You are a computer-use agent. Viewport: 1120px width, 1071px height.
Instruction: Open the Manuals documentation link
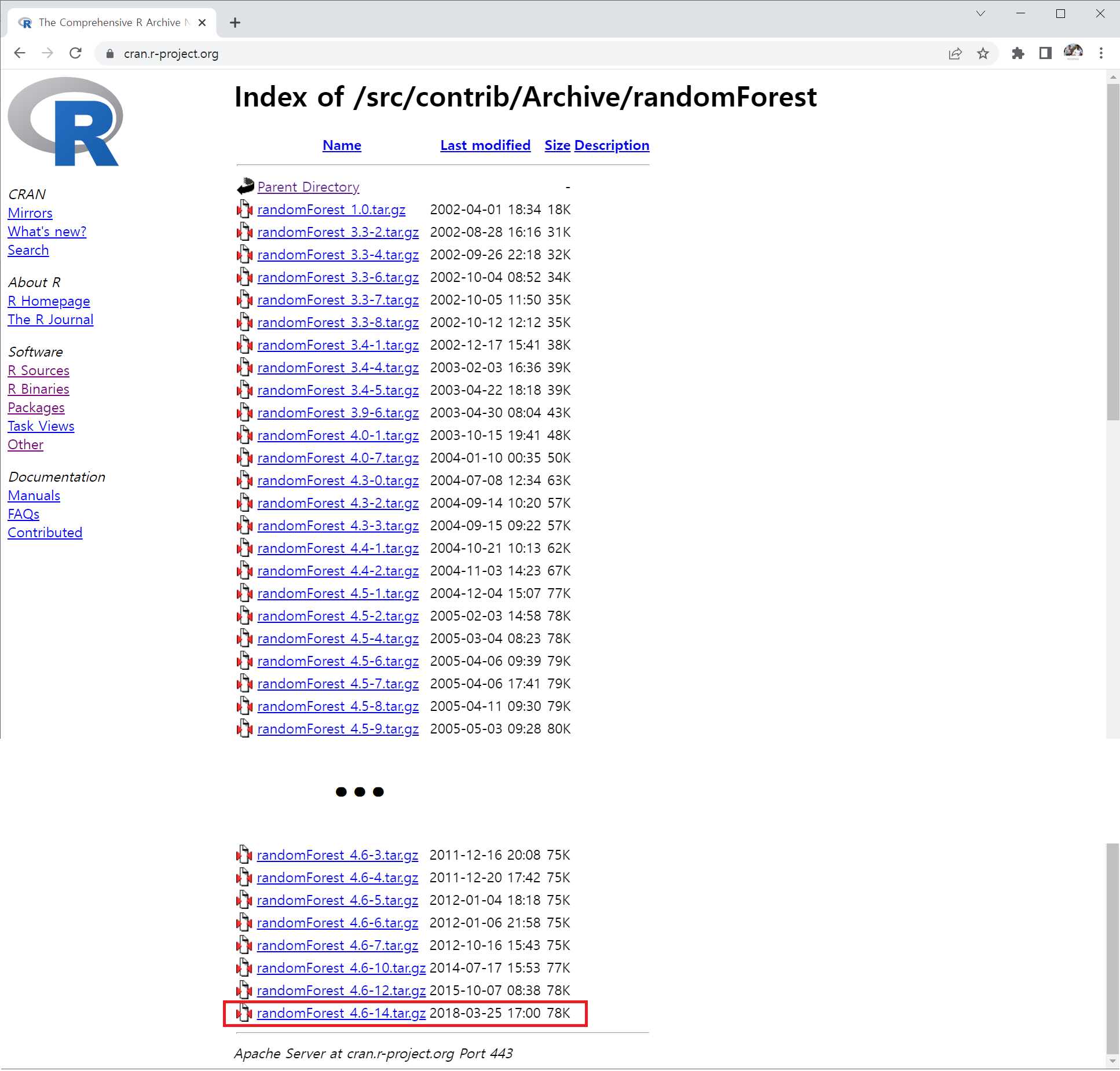point(34,495)
